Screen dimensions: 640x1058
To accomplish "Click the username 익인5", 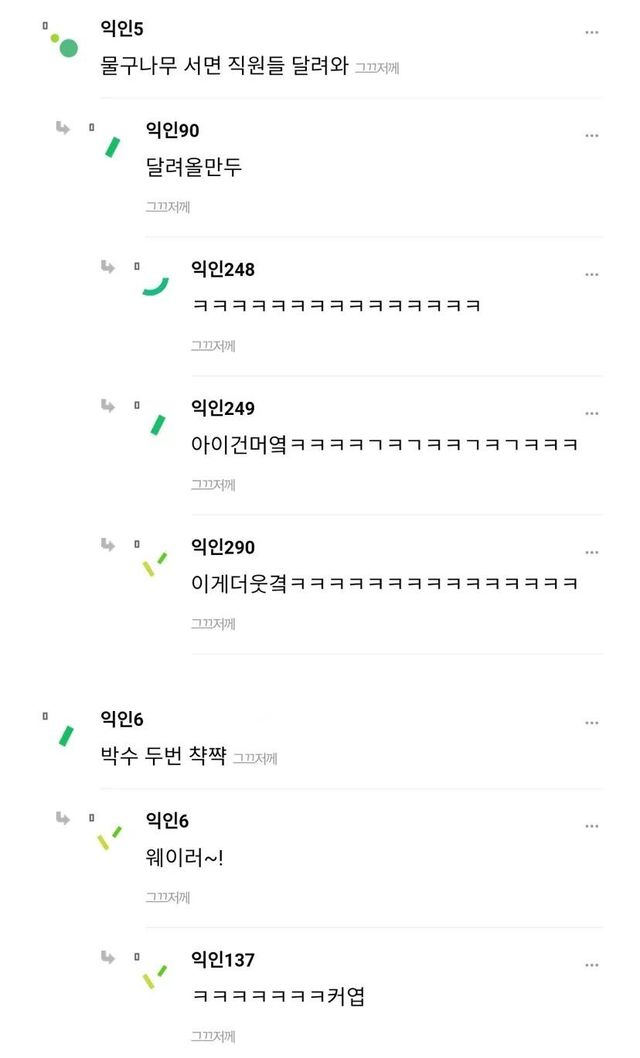I will point(122,29).
